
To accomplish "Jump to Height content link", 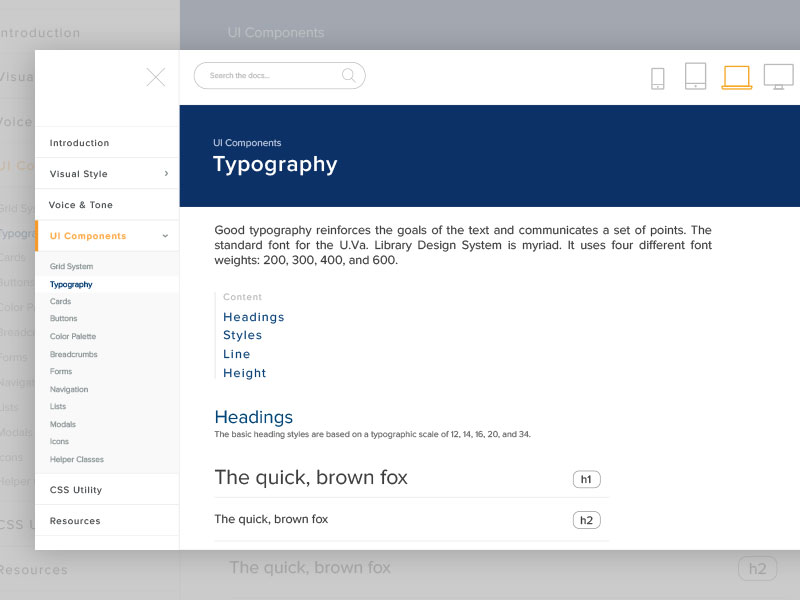I will coord(244,373).
